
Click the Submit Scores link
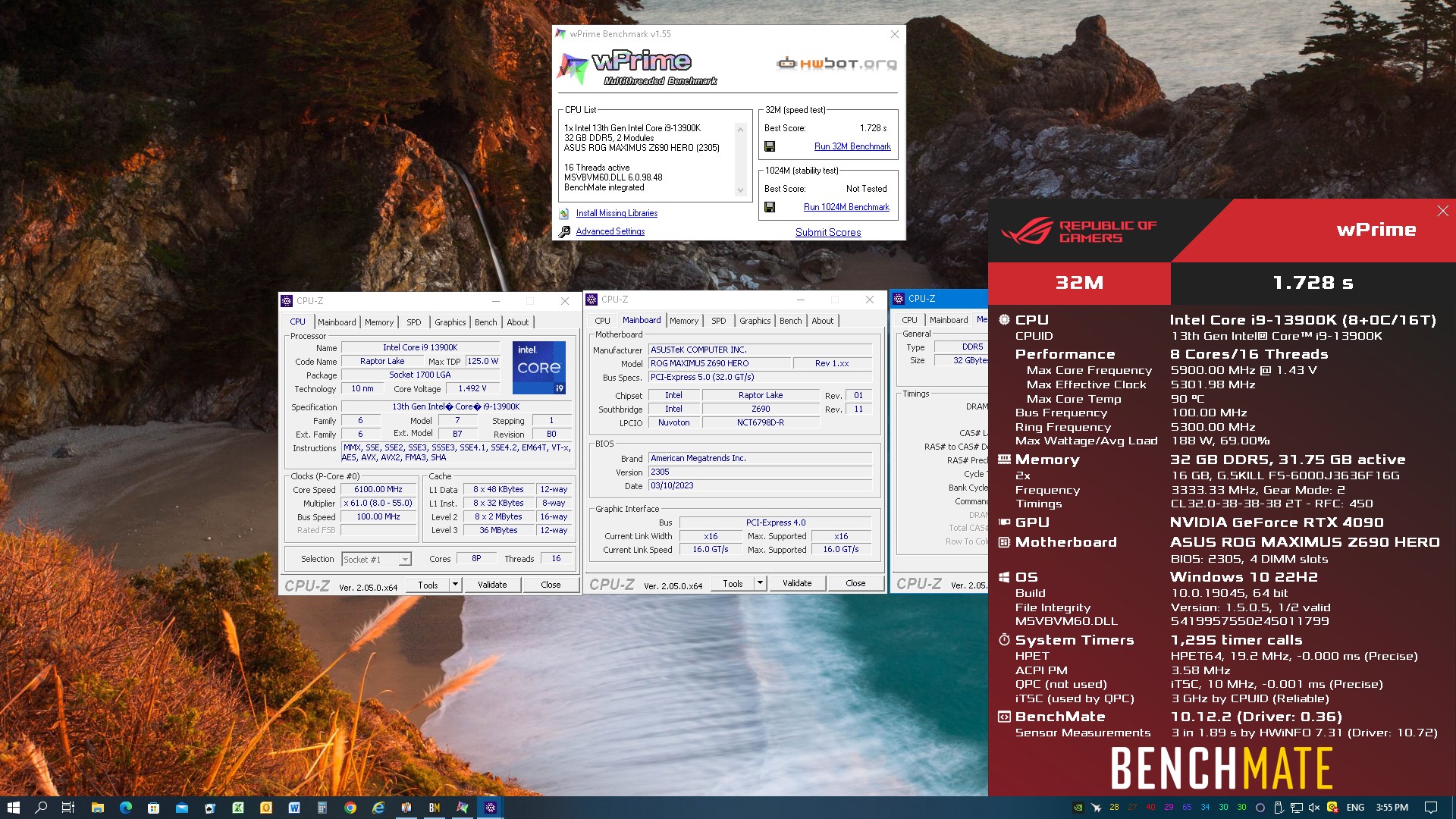(828, 232)
